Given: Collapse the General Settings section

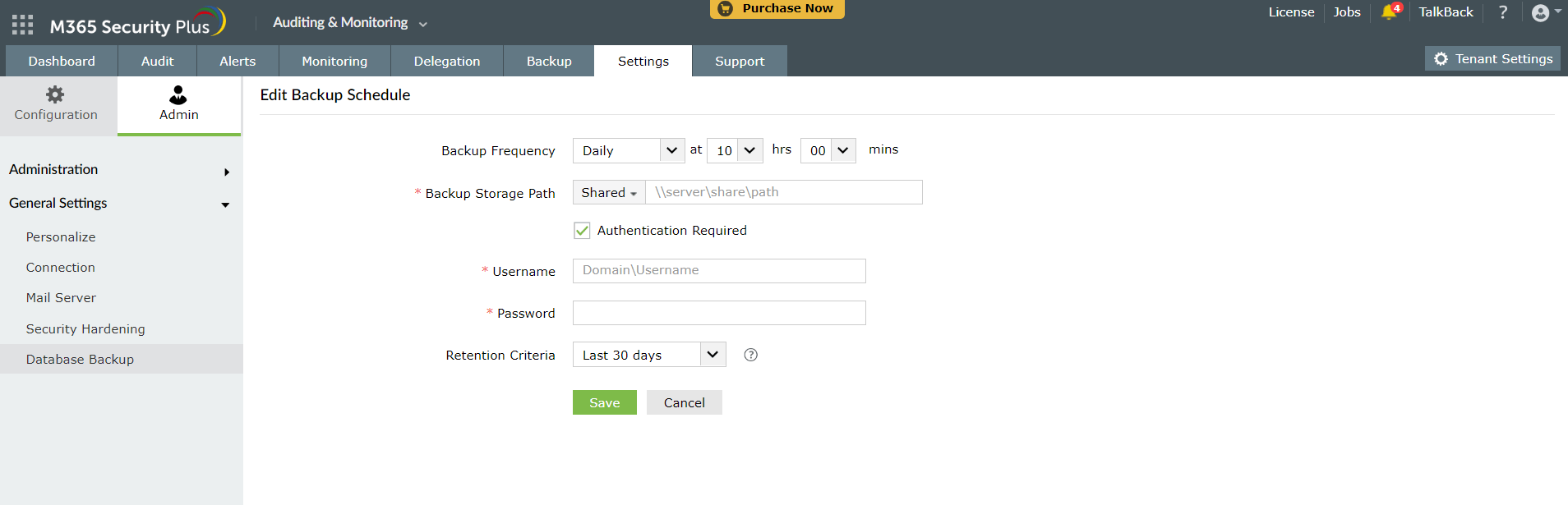Looking at the screenshot, I should click(120, 204).
